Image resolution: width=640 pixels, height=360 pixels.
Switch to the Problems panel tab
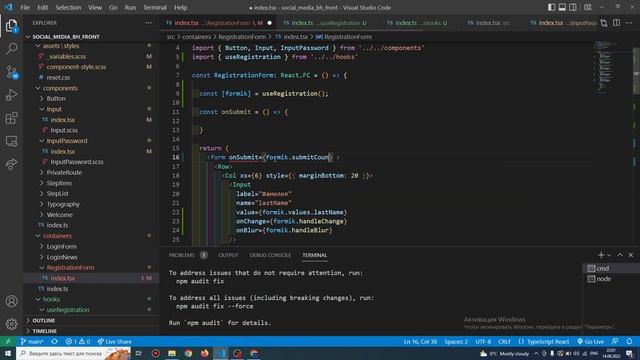click(x=188, y=255)
